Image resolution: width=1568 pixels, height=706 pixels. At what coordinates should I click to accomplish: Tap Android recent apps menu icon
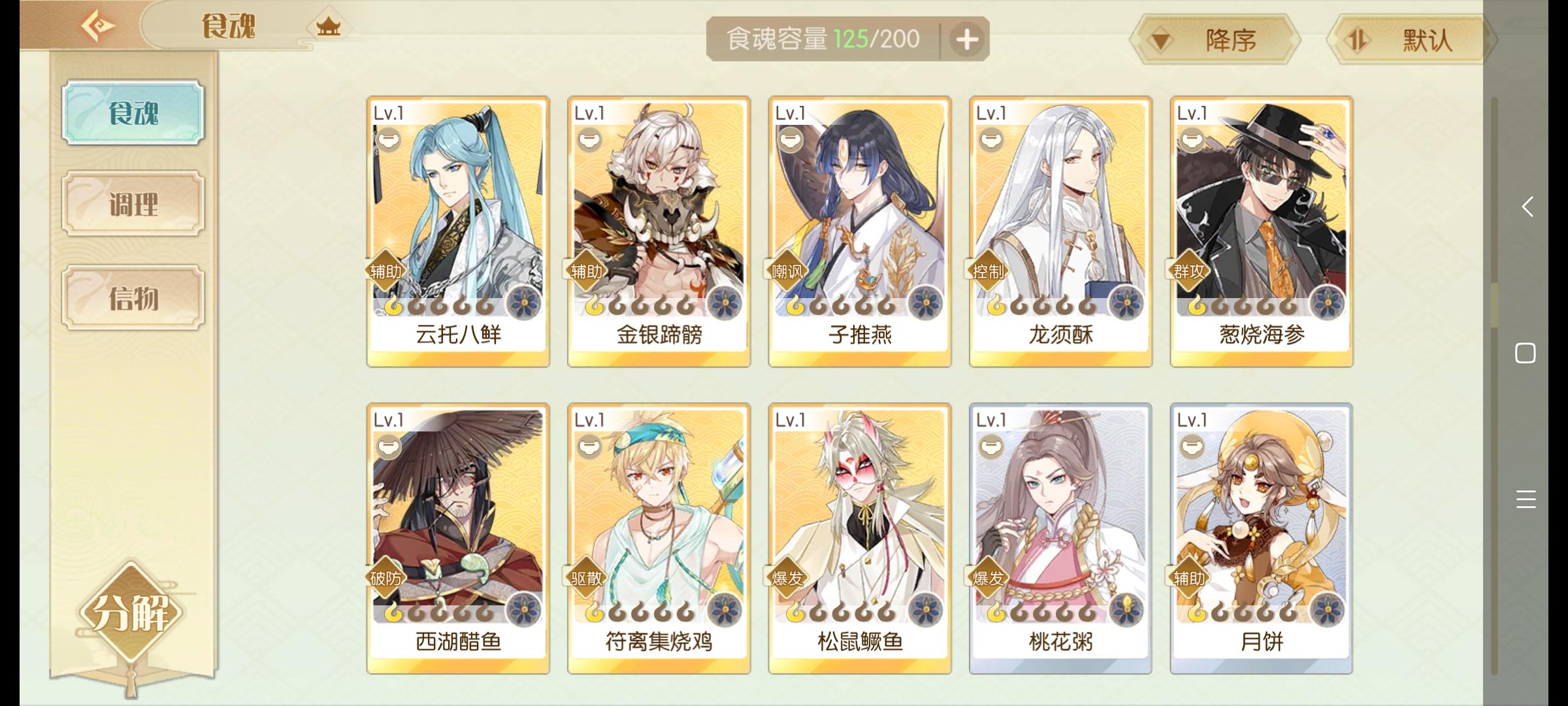click(1526, 499)
